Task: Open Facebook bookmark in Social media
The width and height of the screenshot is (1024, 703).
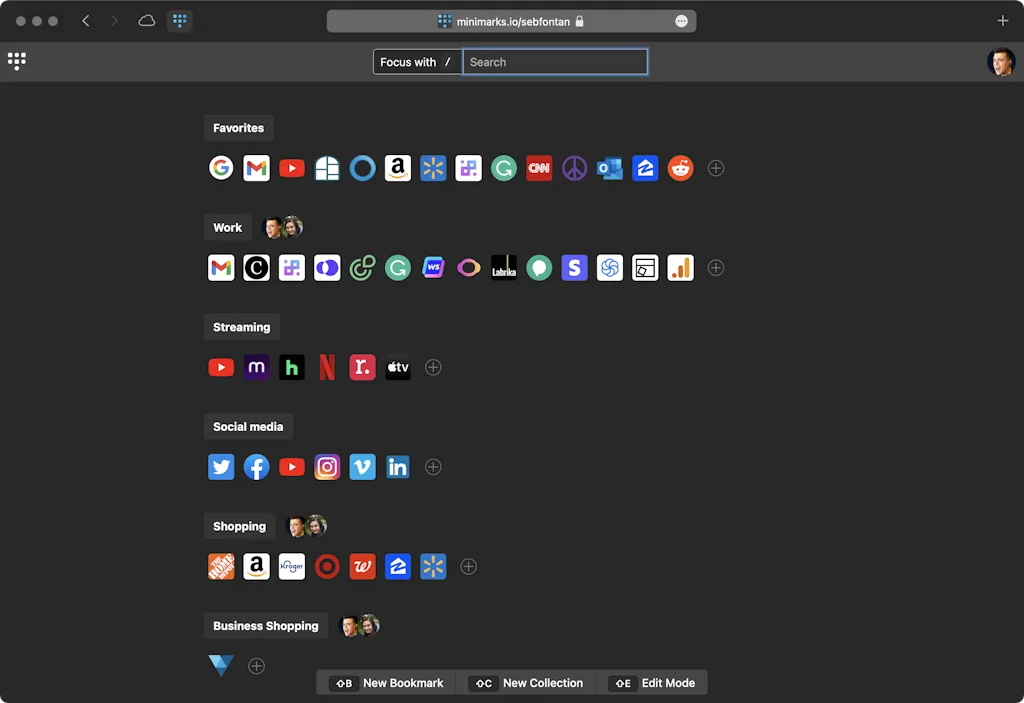Action: tap(256, 467)
